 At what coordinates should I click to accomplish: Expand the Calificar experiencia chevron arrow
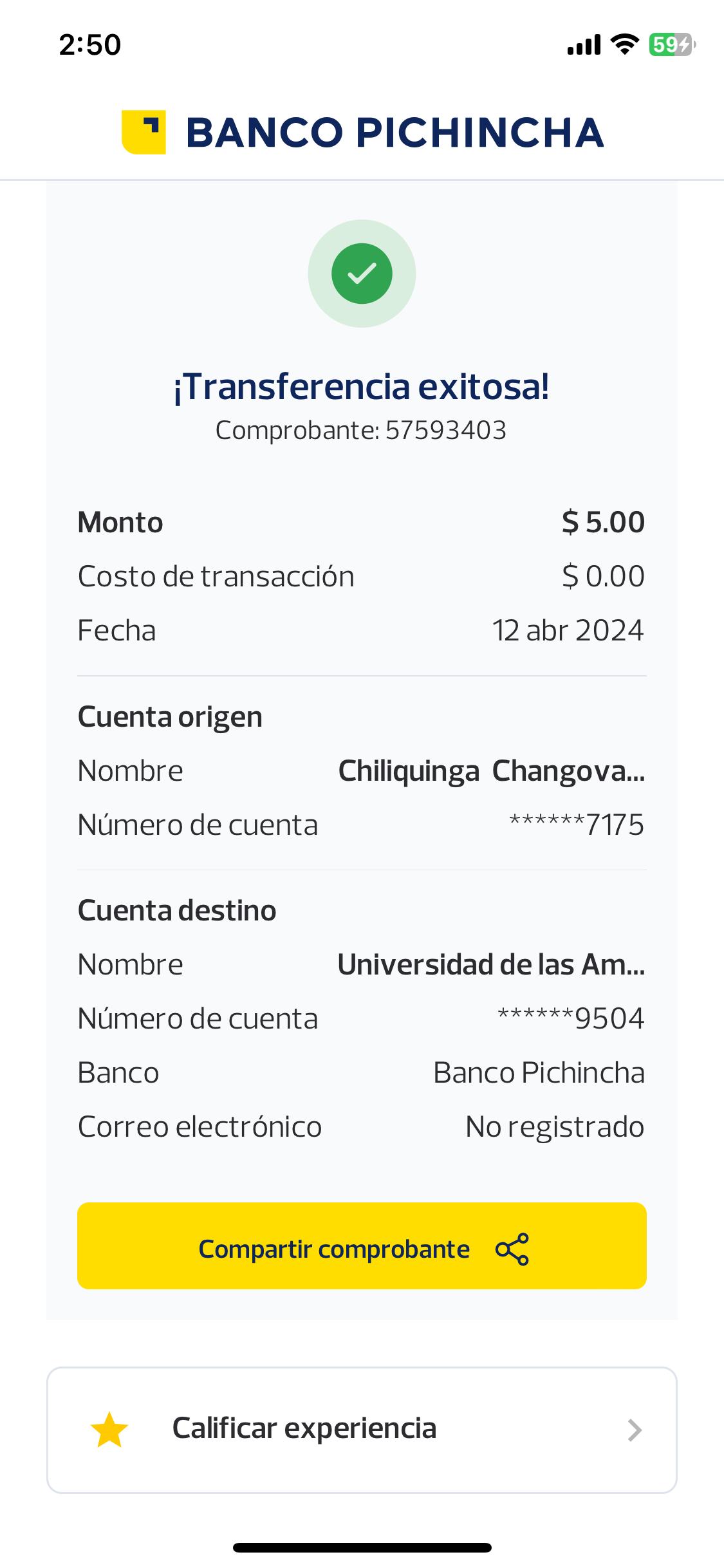coord(635,1430)
